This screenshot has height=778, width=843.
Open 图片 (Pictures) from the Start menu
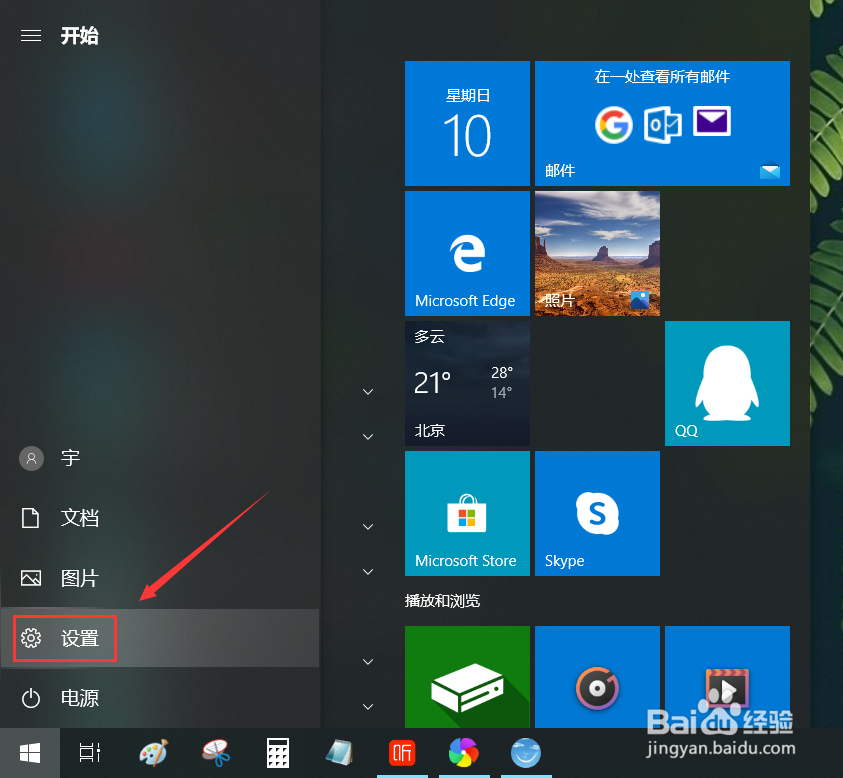point(160,579)
